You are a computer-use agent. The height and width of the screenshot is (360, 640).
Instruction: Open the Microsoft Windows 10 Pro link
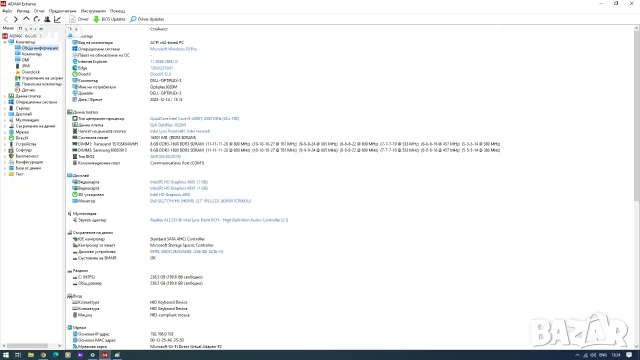pyautogui.click(x=173, y=49)
